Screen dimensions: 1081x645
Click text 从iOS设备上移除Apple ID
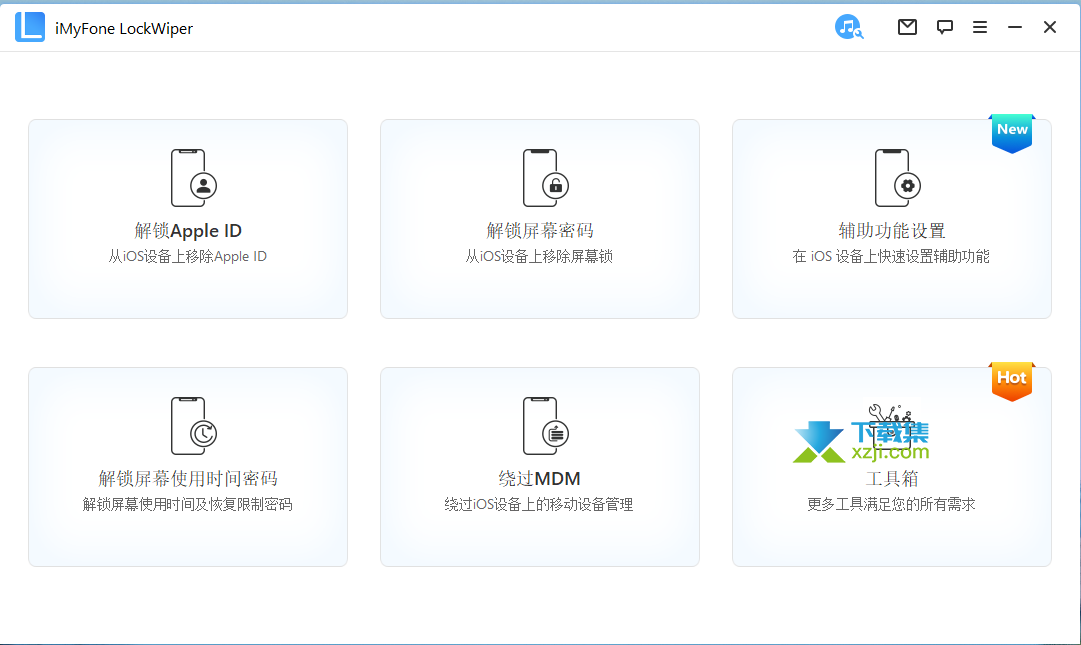click(x=188, y=256)
